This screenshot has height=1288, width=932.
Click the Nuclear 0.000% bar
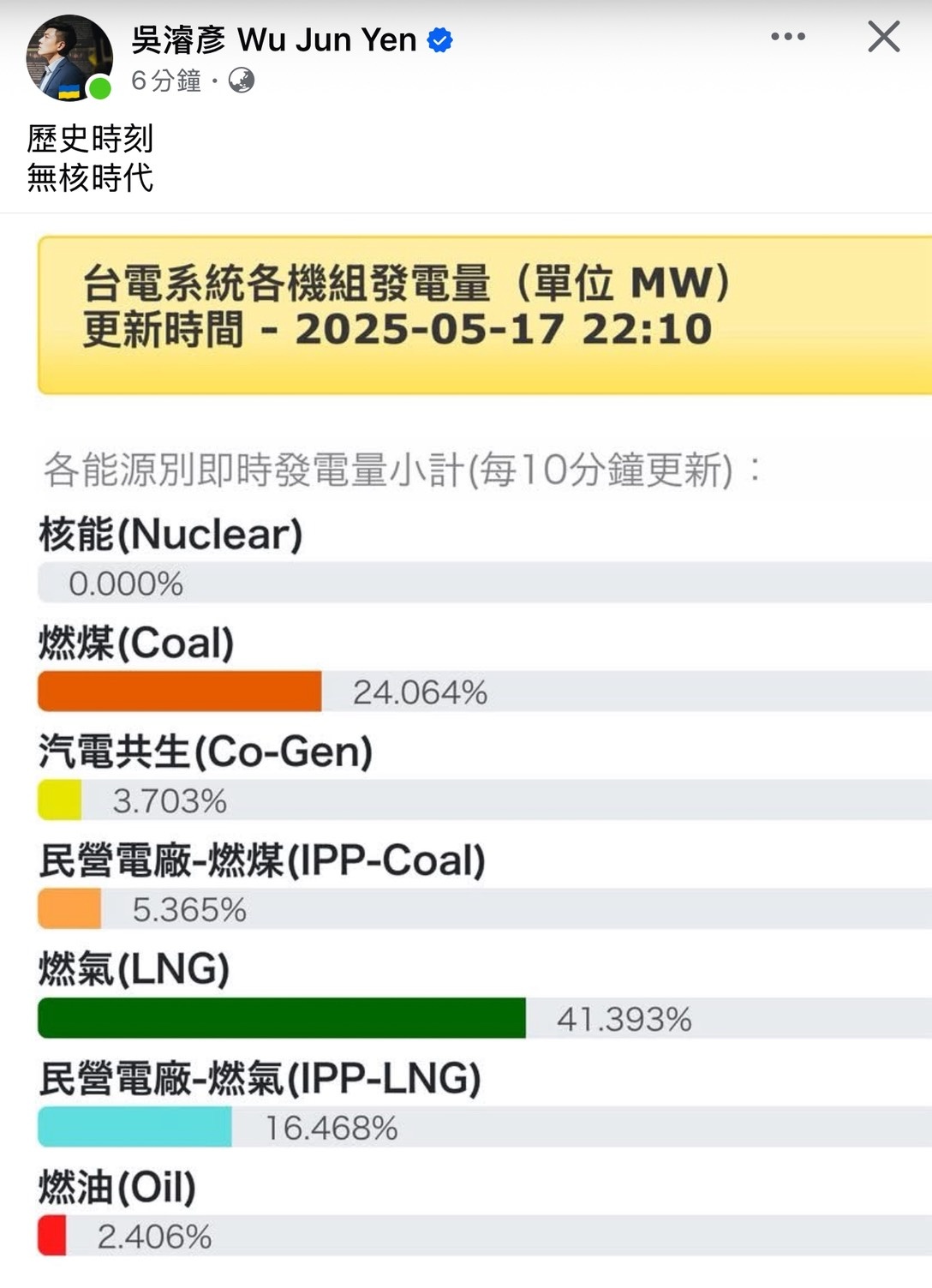pyautogui.click(x=485, y=583)
